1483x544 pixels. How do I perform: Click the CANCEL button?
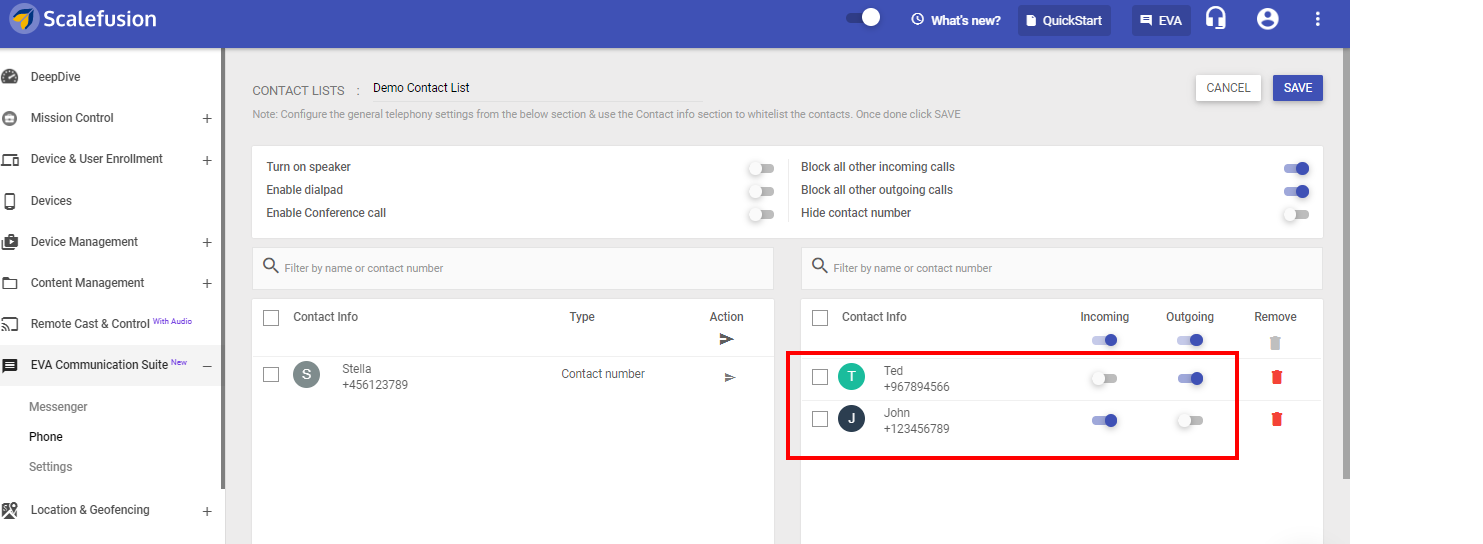(1228, 88)
